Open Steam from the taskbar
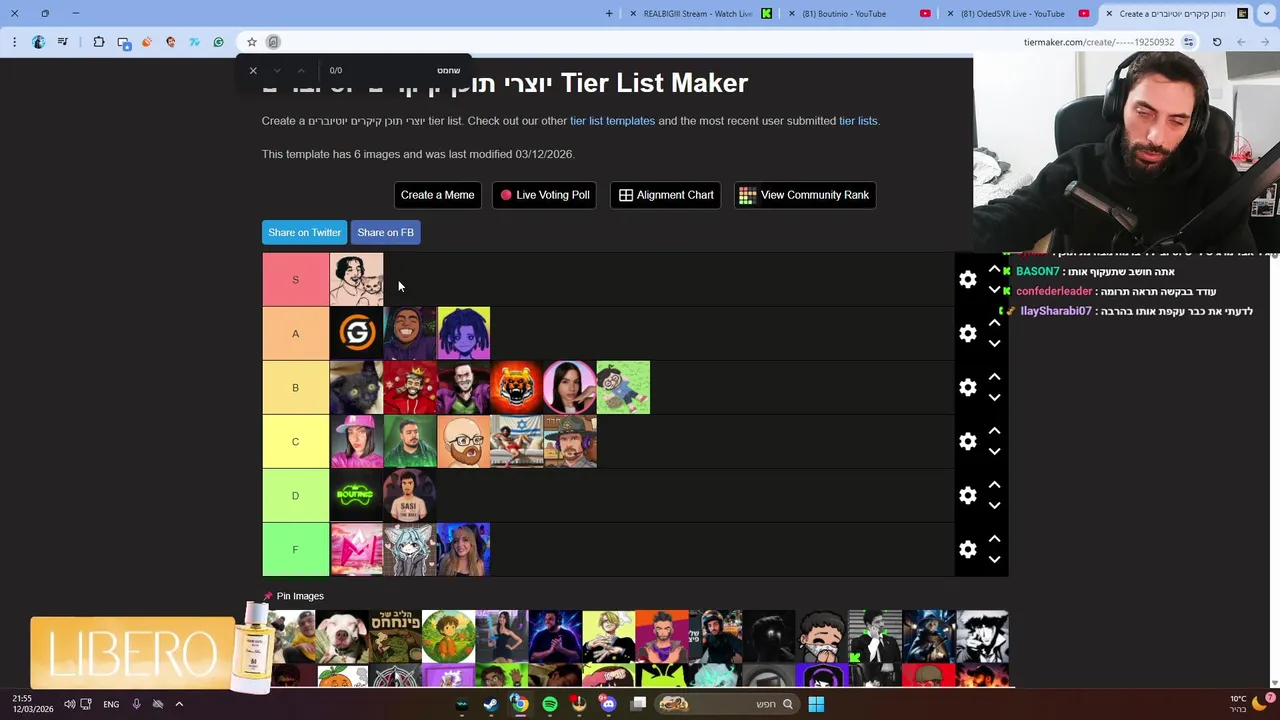 [490, 704]
